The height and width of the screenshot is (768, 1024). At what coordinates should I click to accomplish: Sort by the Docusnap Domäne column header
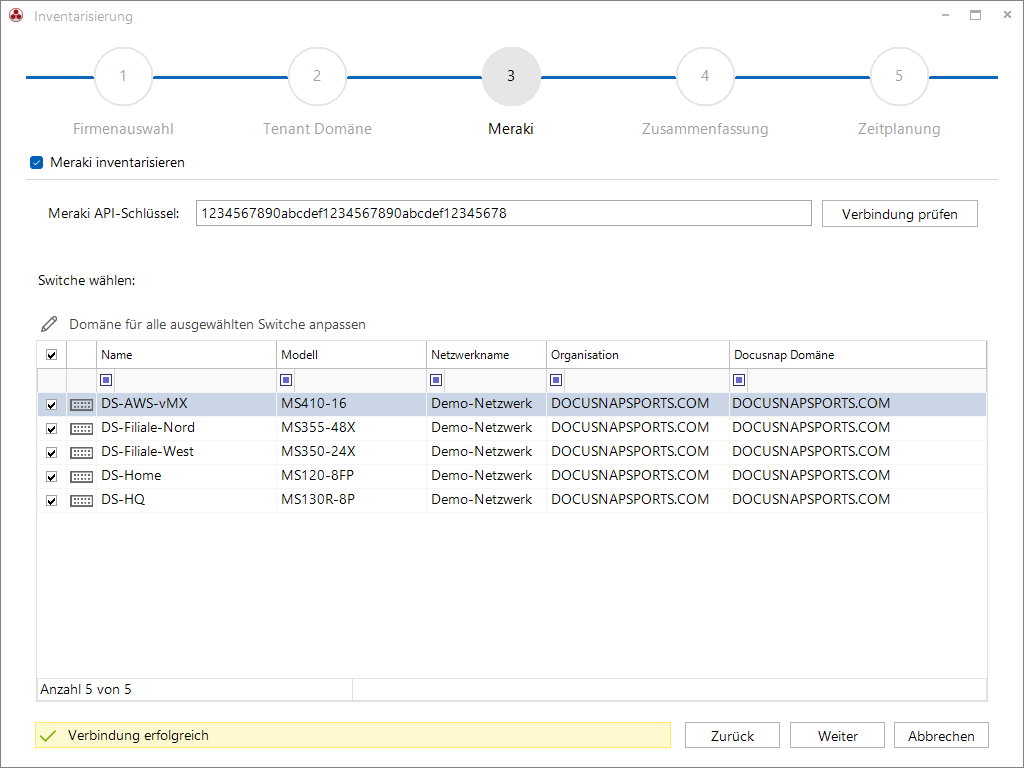click(x=857, y=355)
